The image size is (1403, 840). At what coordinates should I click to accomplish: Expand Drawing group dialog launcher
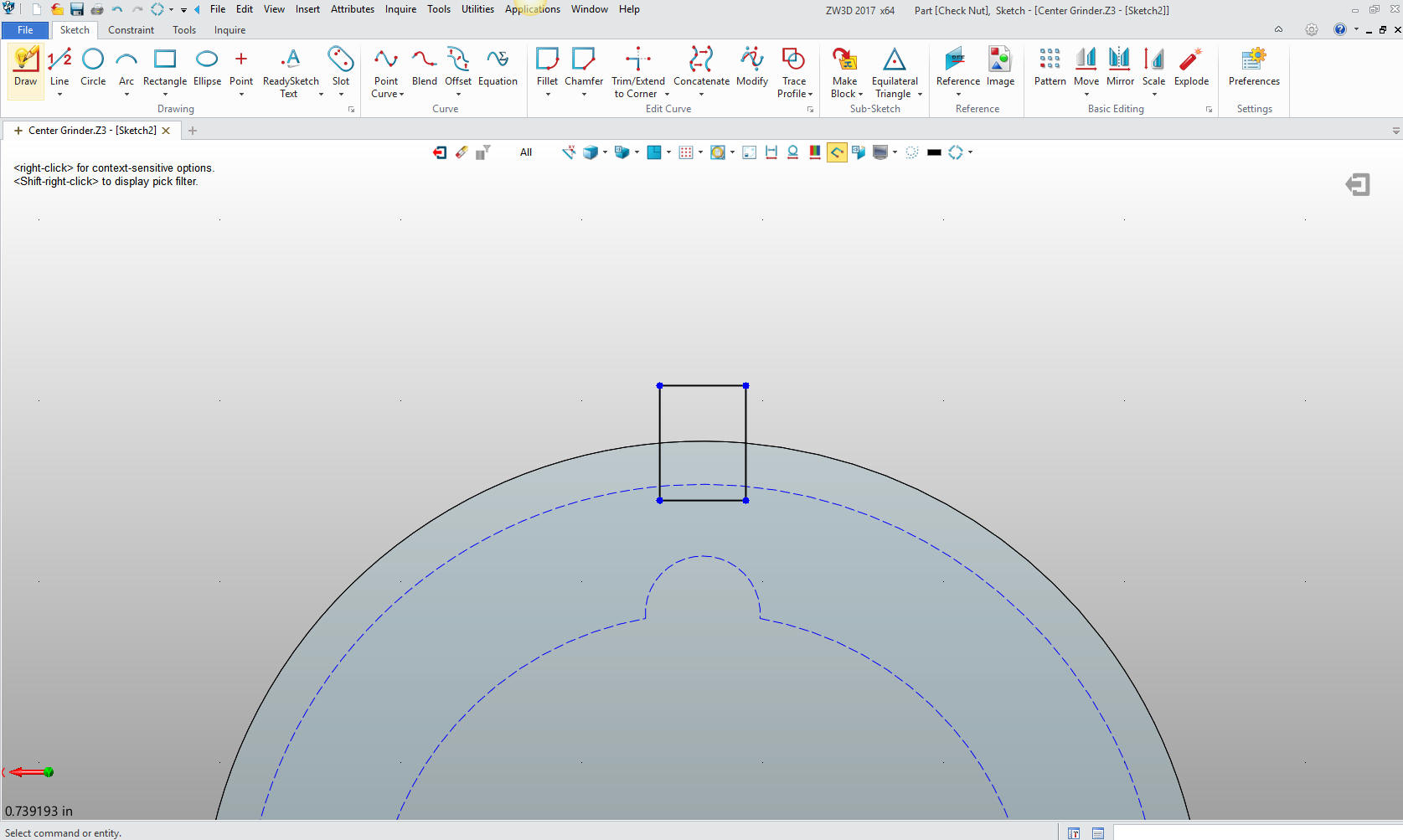click(352, 110)
